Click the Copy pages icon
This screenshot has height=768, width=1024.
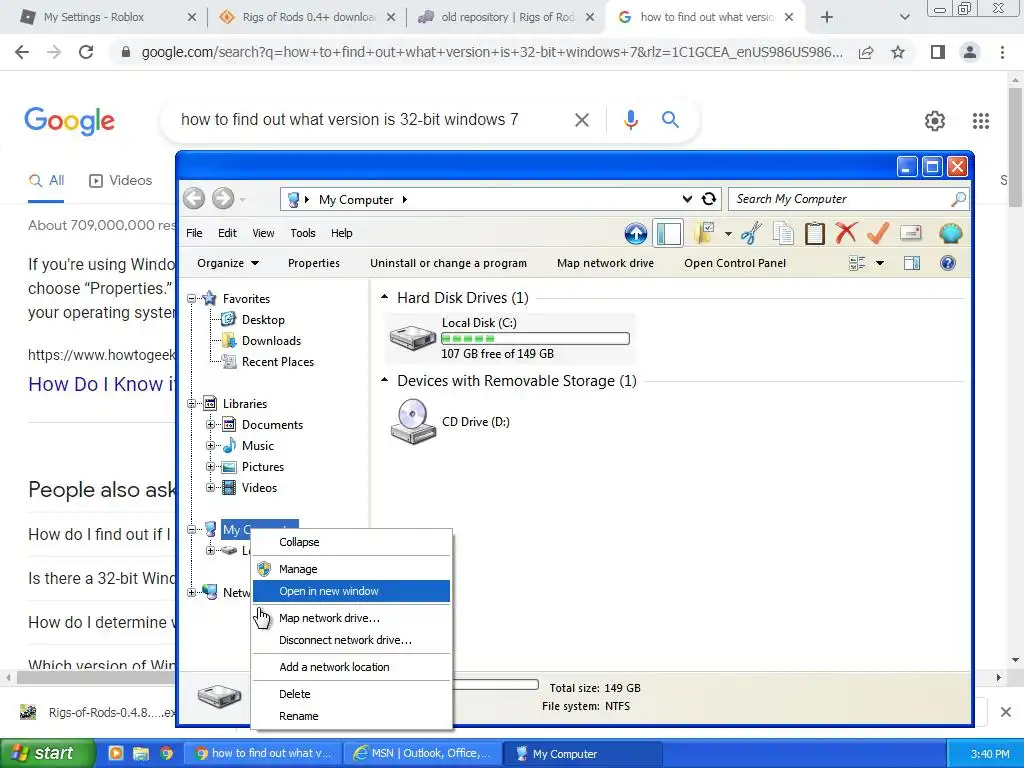(x=783, y=233)
